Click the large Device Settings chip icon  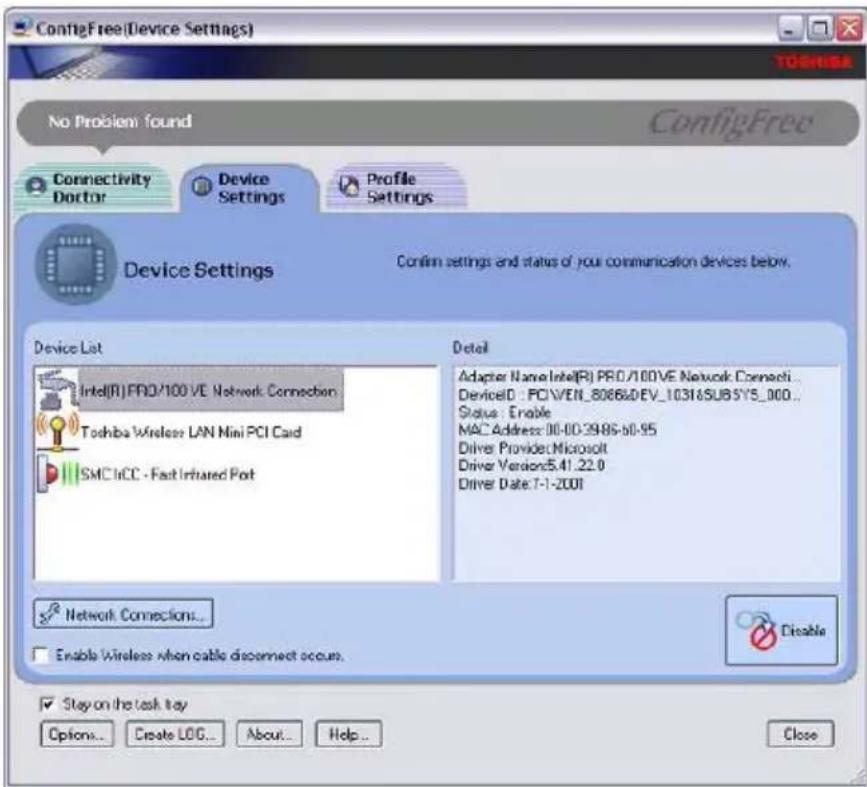(x=76, y=264)
